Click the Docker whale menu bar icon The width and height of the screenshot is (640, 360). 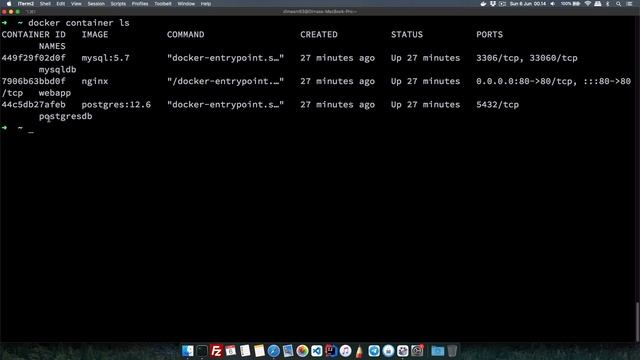tap(483, 4)
